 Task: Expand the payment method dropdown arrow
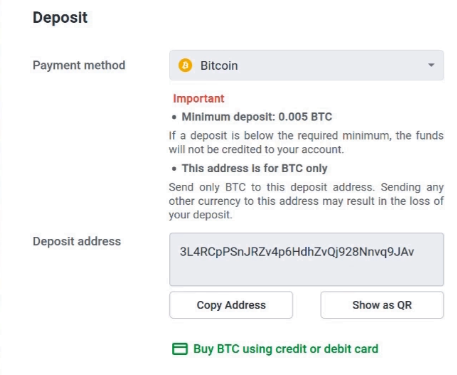(x=431, y=65)
